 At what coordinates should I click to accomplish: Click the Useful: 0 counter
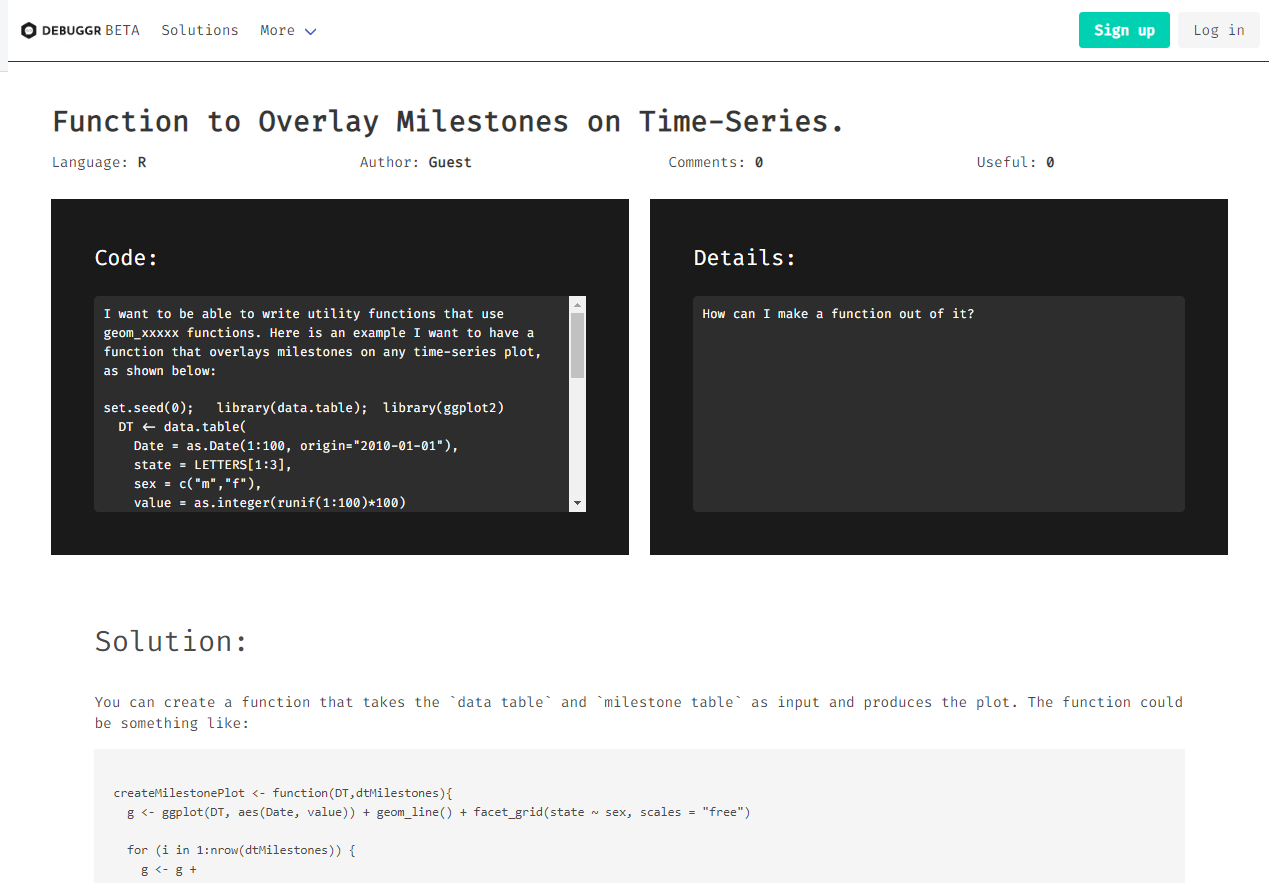[1015, 161]
